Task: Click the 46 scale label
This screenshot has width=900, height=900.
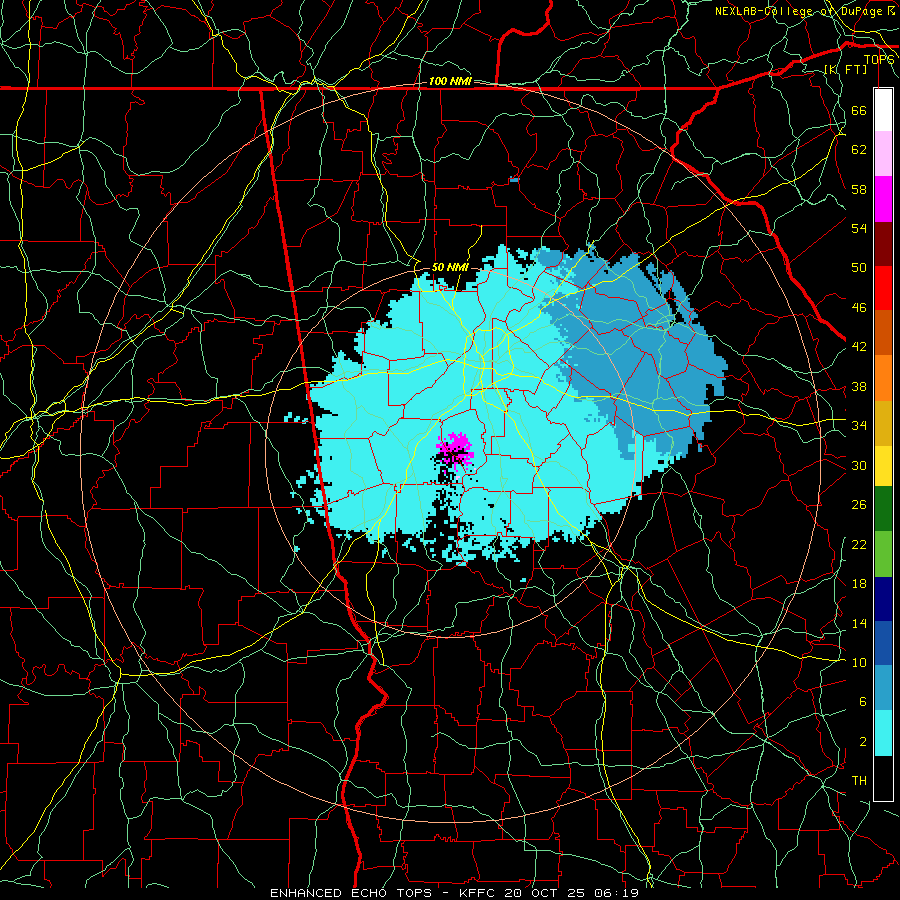Action: pyautogui.click(x=859, y=308)
